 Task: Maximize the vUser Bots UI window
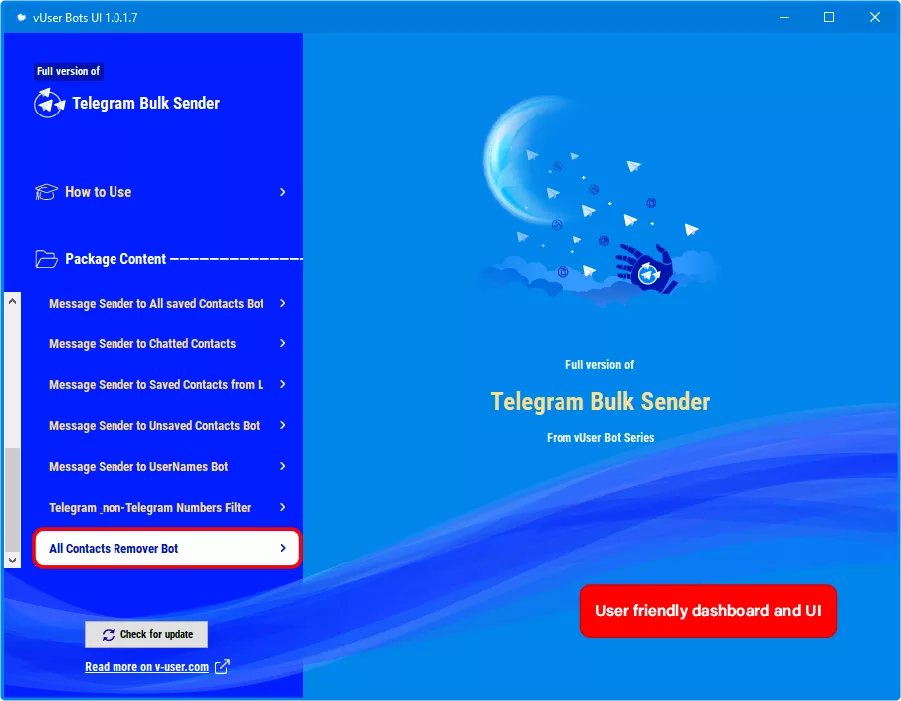tap(829, 17)
